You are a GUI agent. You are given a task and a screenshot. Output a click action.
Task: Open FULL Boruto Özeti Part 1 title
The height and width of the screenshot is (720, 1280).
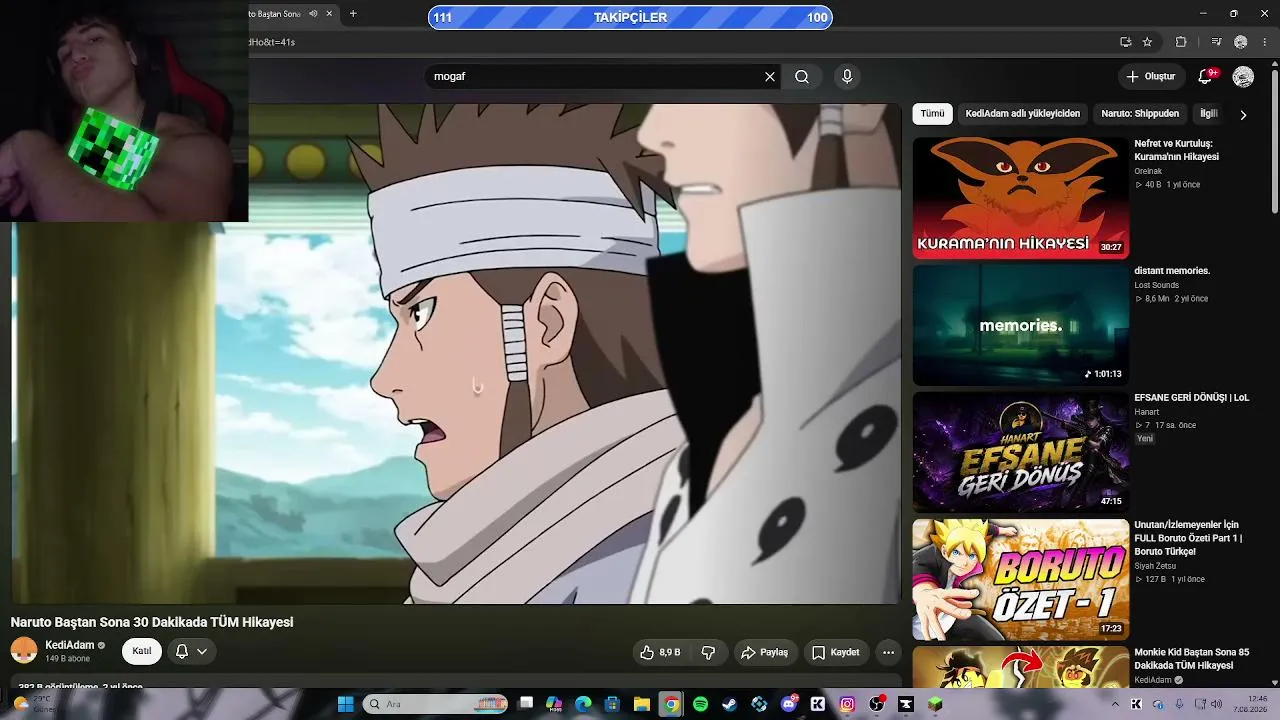1188,538
